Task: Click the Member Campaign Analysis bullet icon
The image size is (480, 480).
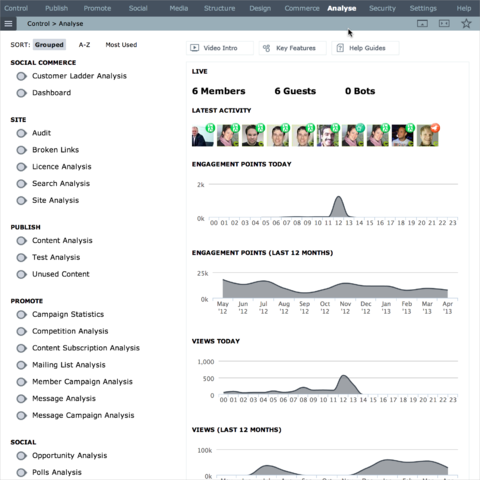Action: click(22, 382)
